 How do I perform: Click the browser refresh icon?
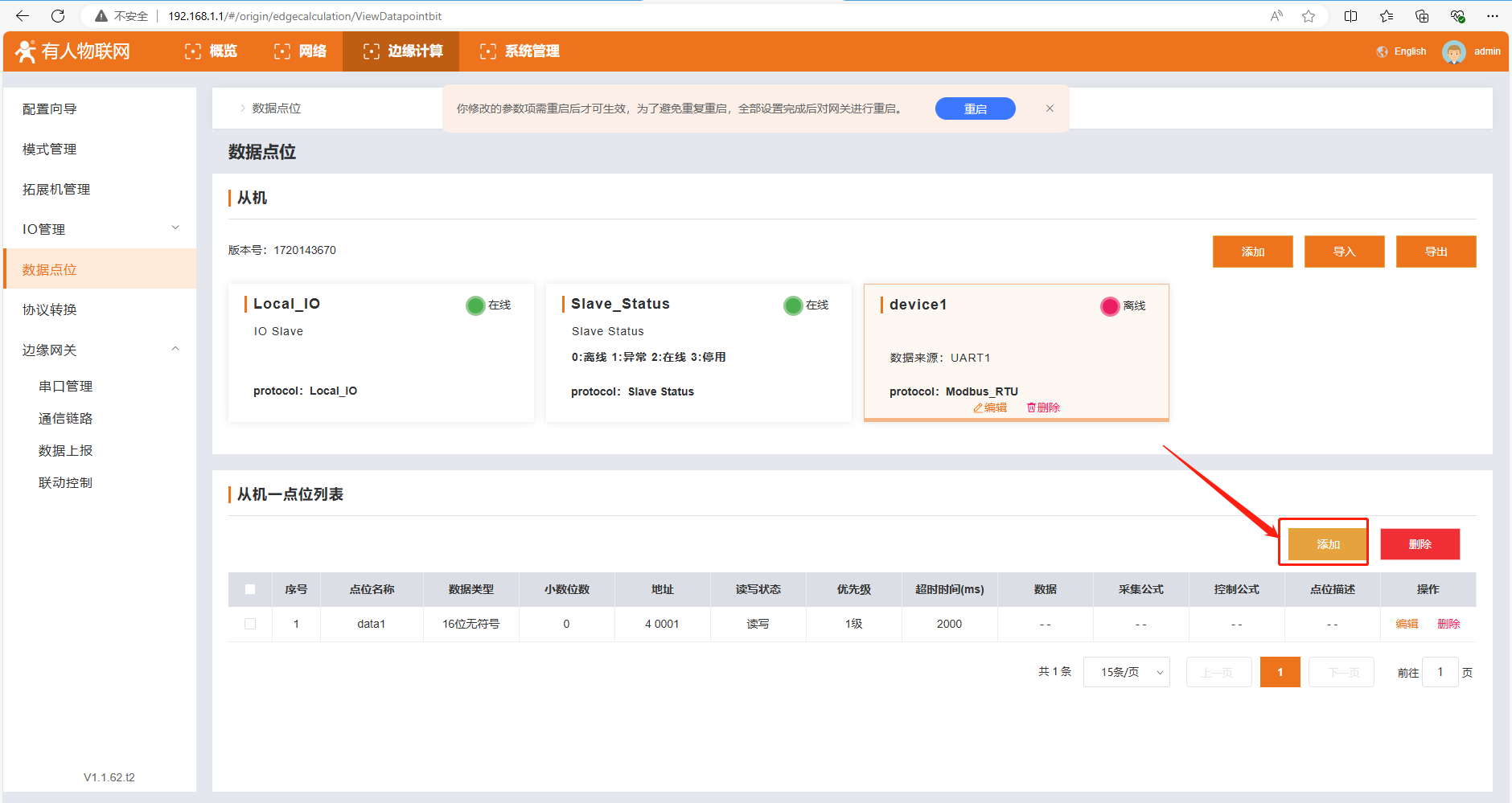click(58, 16)
